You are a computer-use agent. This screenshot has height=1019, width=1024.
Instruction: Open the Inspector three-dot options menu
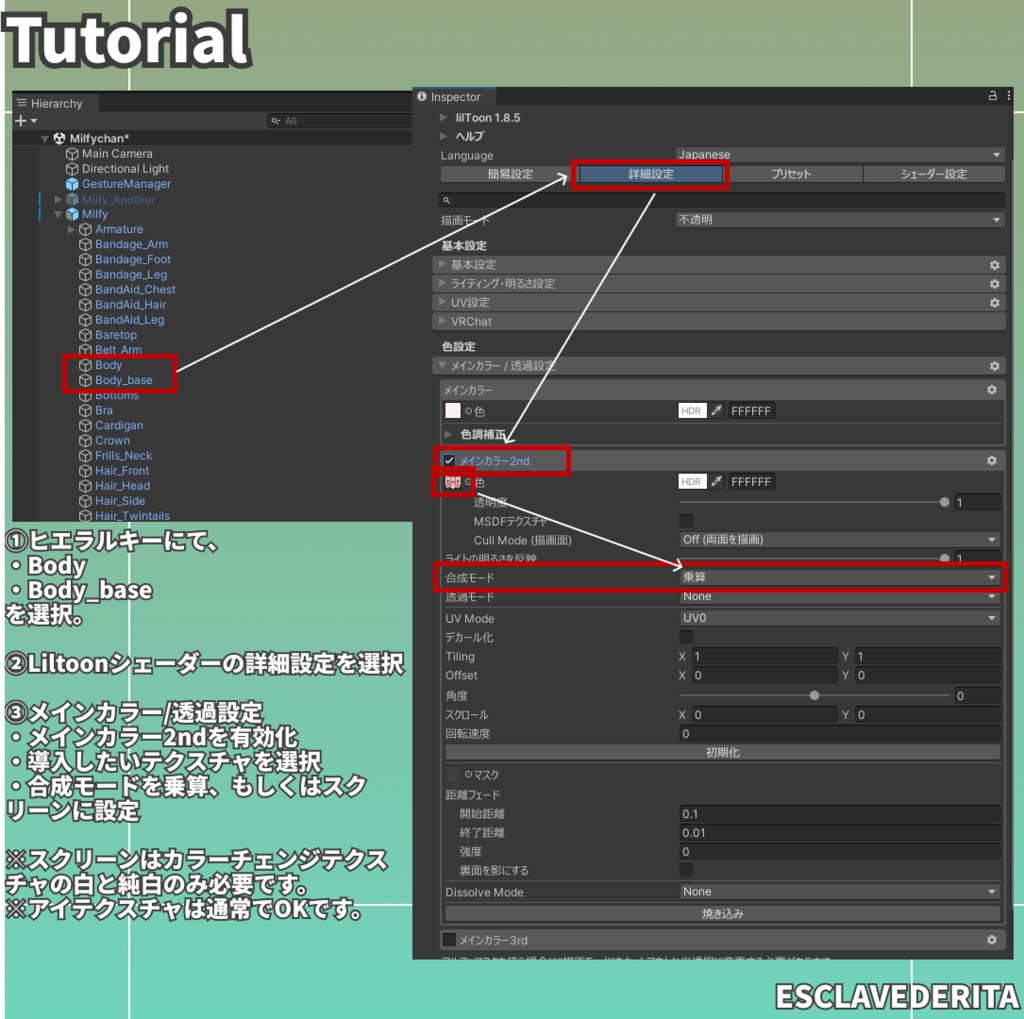[x=1009, y=95]
